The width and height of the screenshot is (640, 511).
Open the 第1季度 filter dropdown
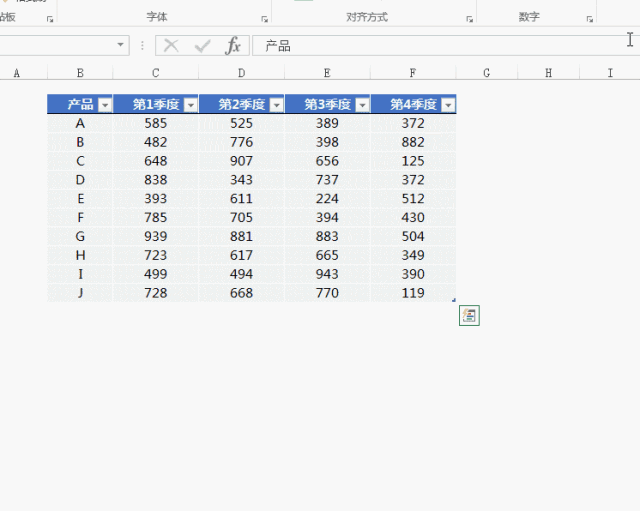(x=191, y=105)
